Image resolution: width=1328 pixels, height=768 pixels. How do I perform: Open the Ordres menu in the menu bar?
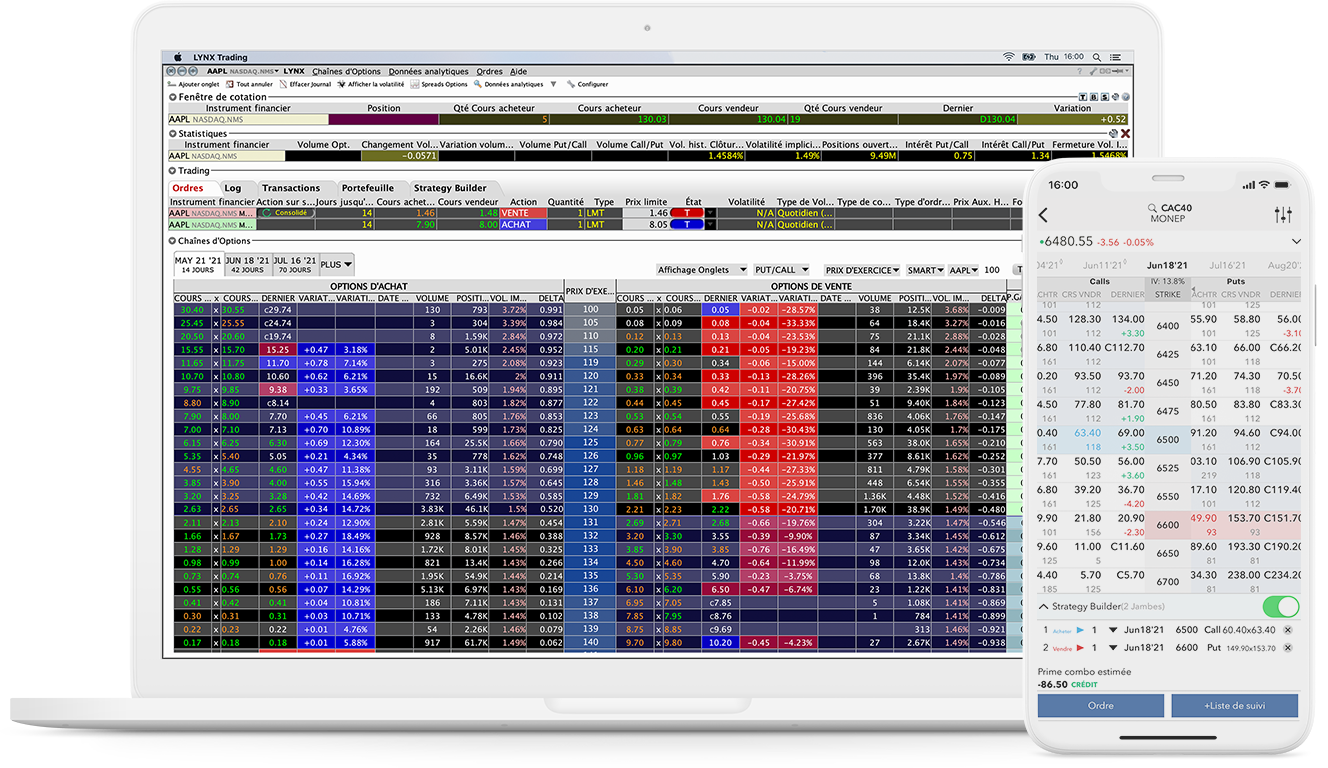click(x=489, y=71)
